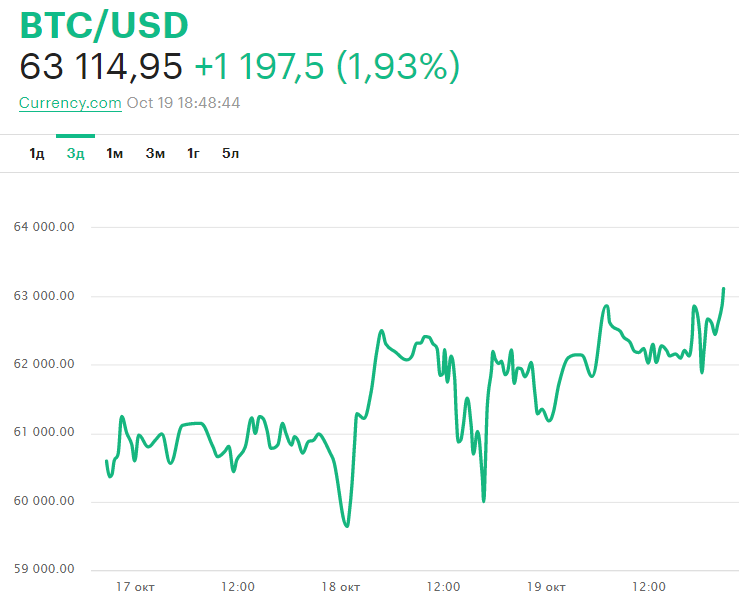Click the 19 окт date label
The width and height of the screenshot is (743, 614).
[x=547, y=587]
